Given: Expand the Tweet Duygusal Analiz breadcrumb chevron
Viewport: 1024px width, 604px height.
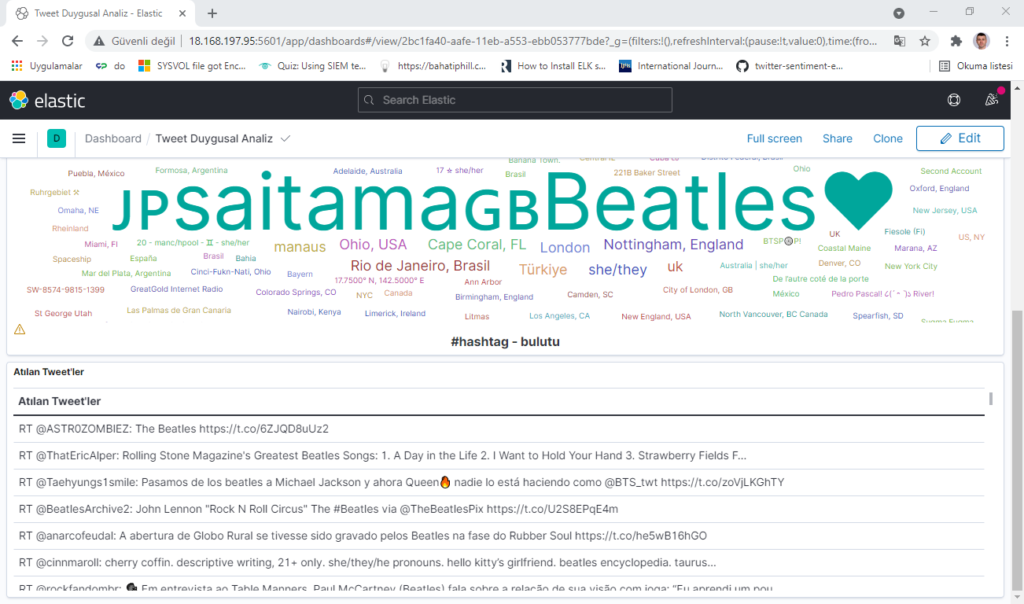Looking at the screenshot, I should click(285, 138).
